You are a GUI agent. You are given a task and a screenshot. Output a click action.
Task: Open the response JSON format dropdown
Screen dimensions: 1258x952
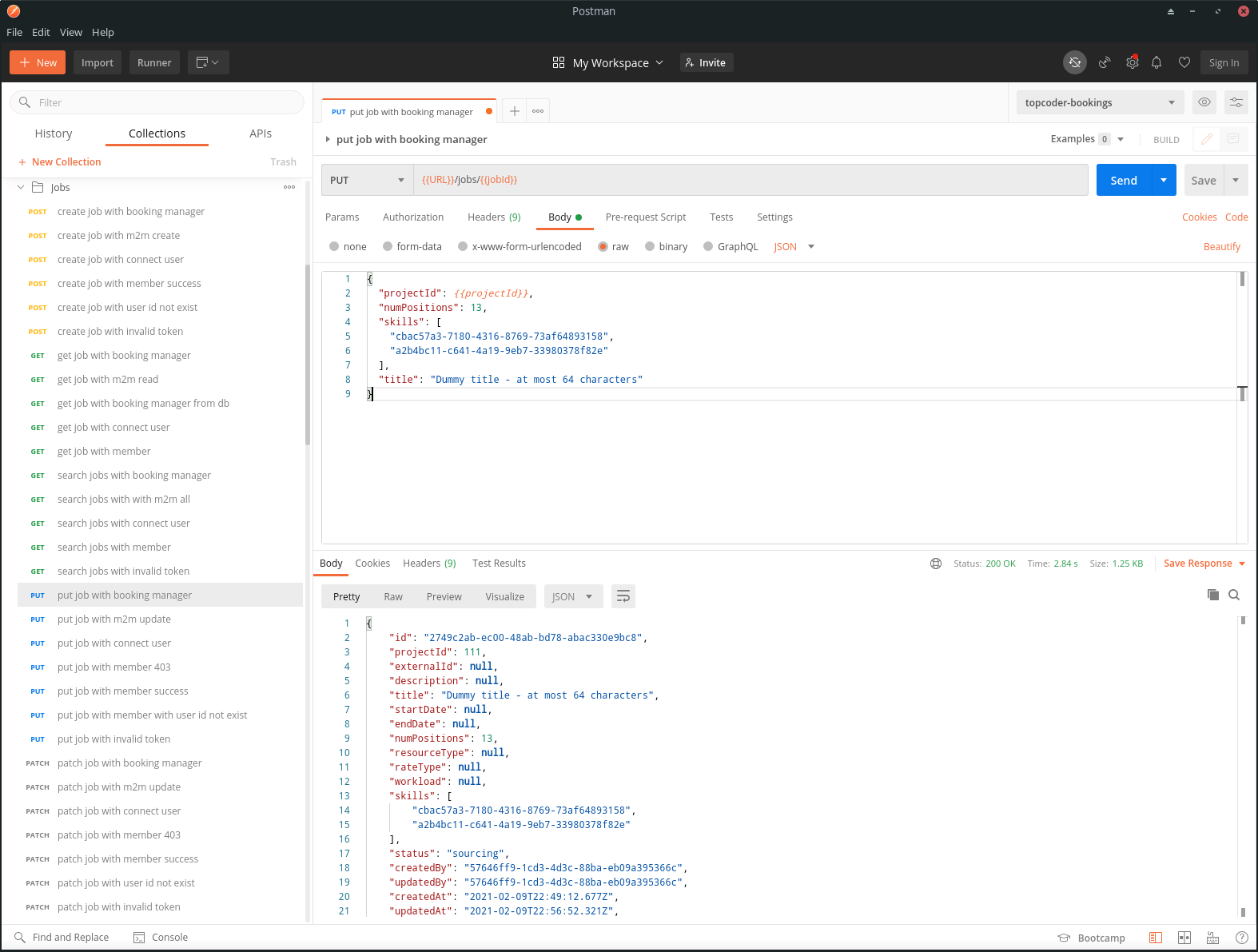click(573, 596)
